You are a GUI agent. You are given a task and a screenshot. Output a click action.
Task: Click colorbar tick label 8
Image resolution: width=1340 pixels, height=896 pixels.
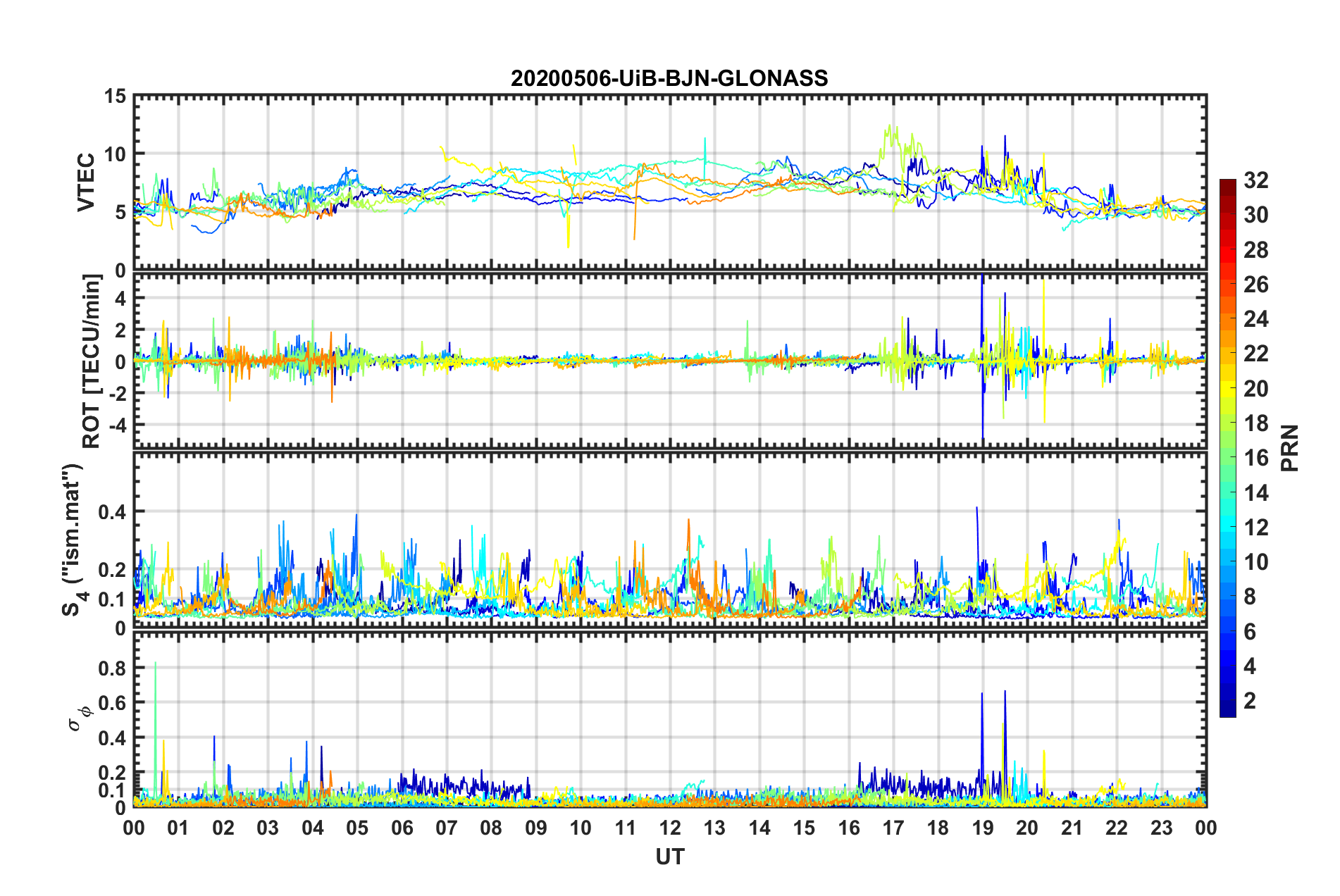(x=1250, y=597)
